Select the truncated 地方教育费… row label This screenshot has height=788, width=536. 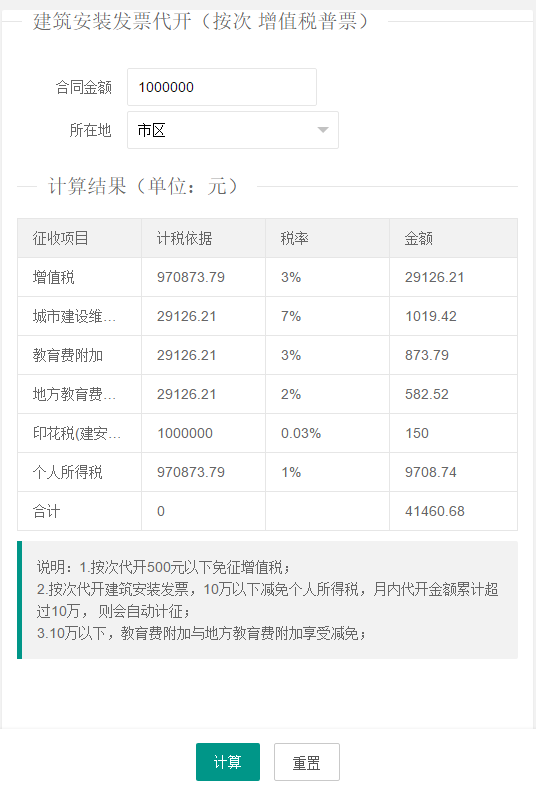(74, 394)
